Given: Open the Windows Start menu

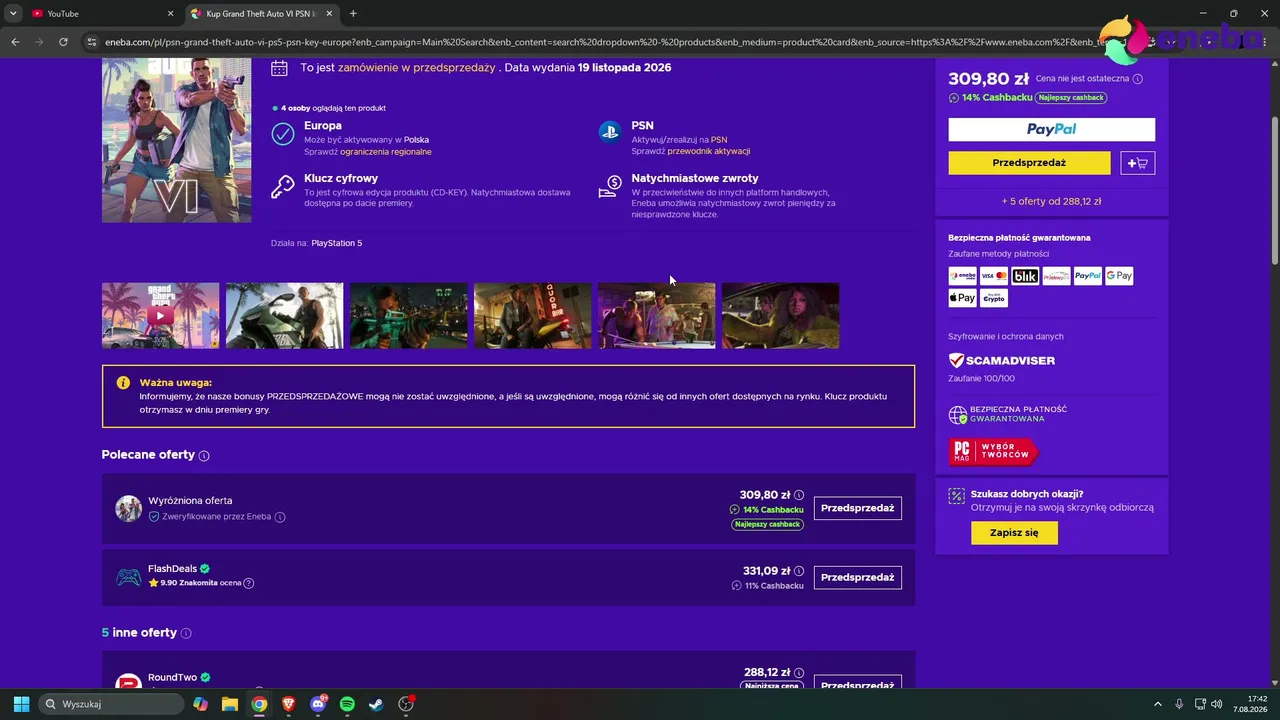Looking at the screenshot, I should click(x=21, y=704).
